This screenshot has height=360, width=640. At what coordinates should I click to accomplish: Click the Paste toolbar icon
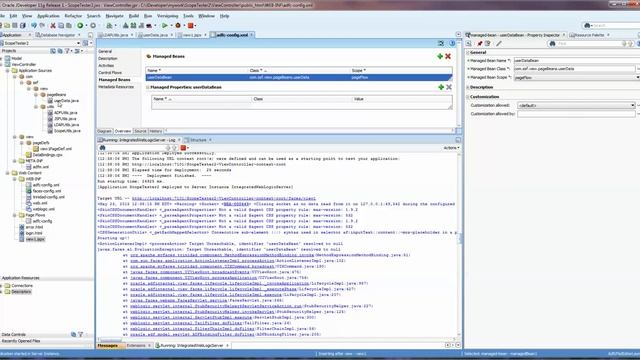(69, 25)
